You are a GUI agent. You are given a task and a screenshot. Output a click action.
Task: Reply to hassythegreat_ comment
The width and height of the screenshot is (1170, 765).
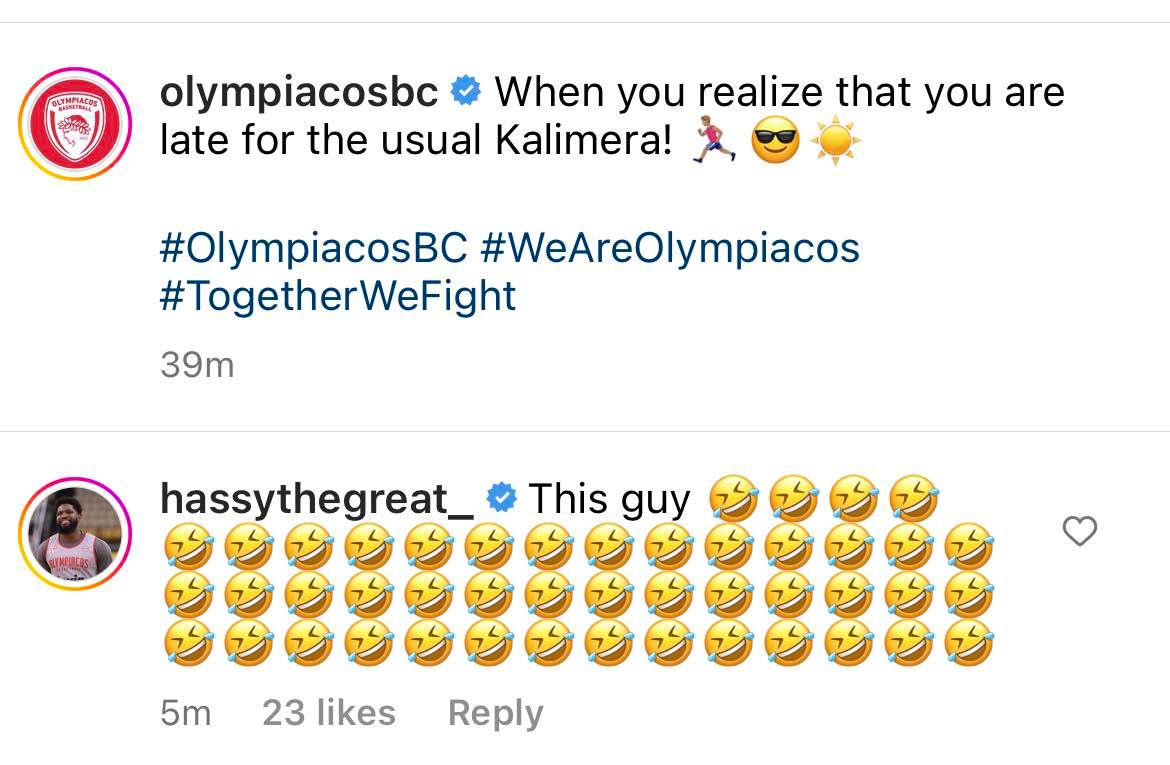(495, 713)
